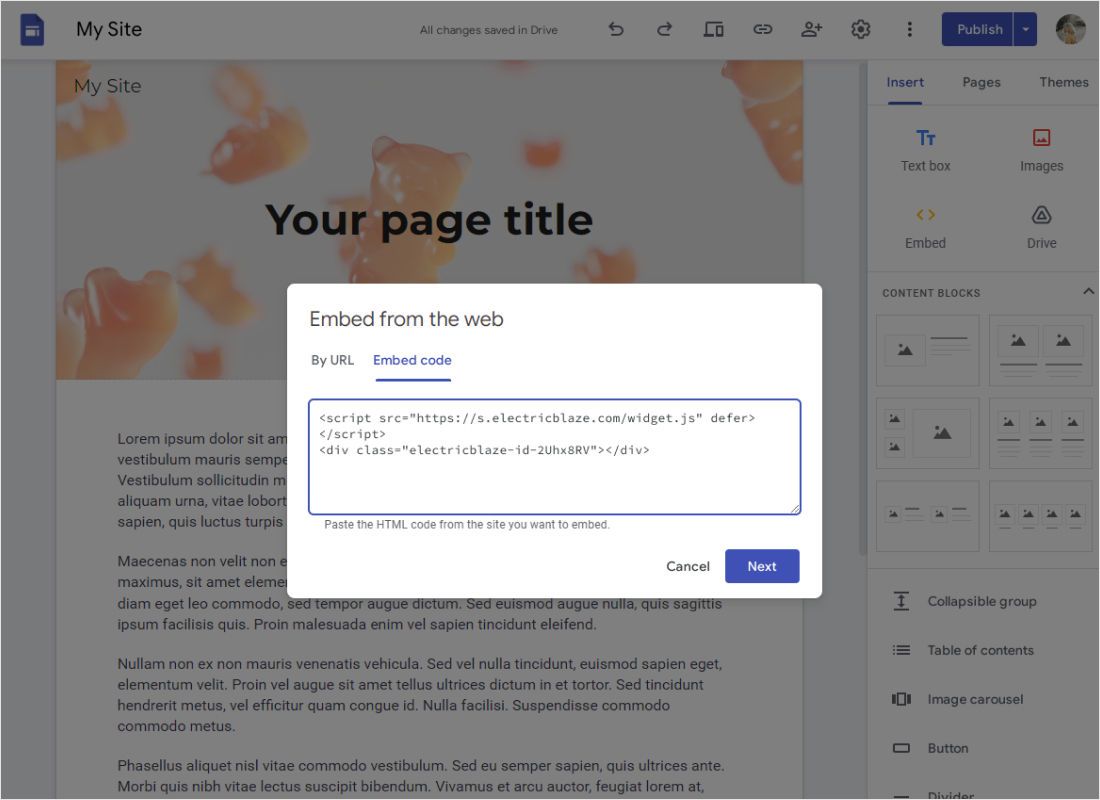Click the 'My Site' document title field
1100x800 pixels.
tap(109, 29)
